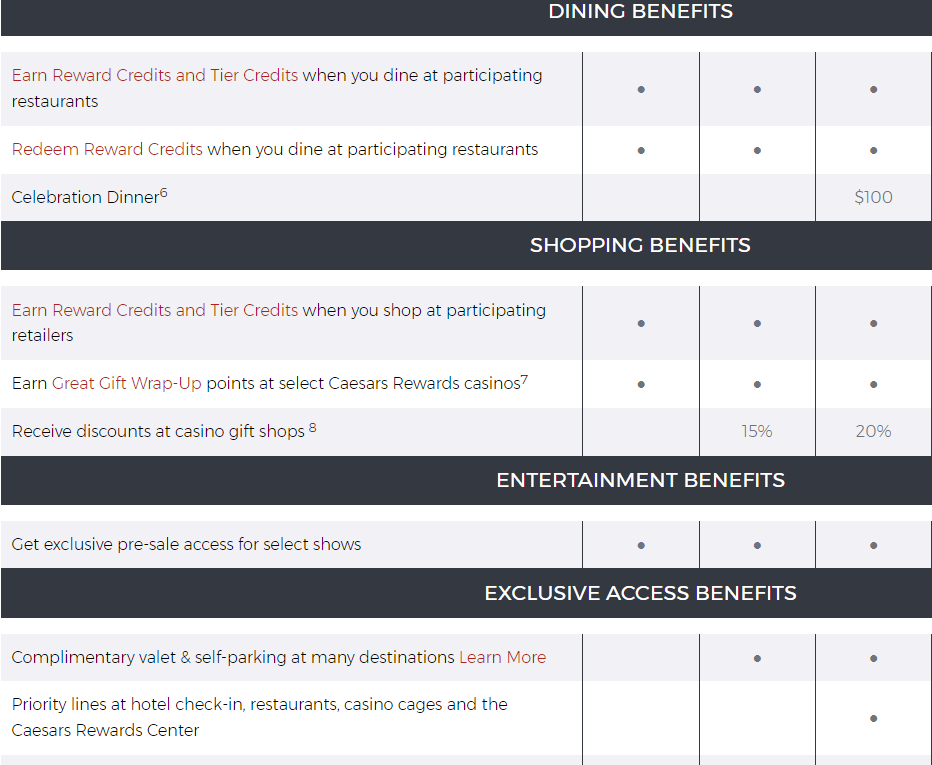
Task: Select the 15% gift shop discount cell
Action: pos(757,432)
